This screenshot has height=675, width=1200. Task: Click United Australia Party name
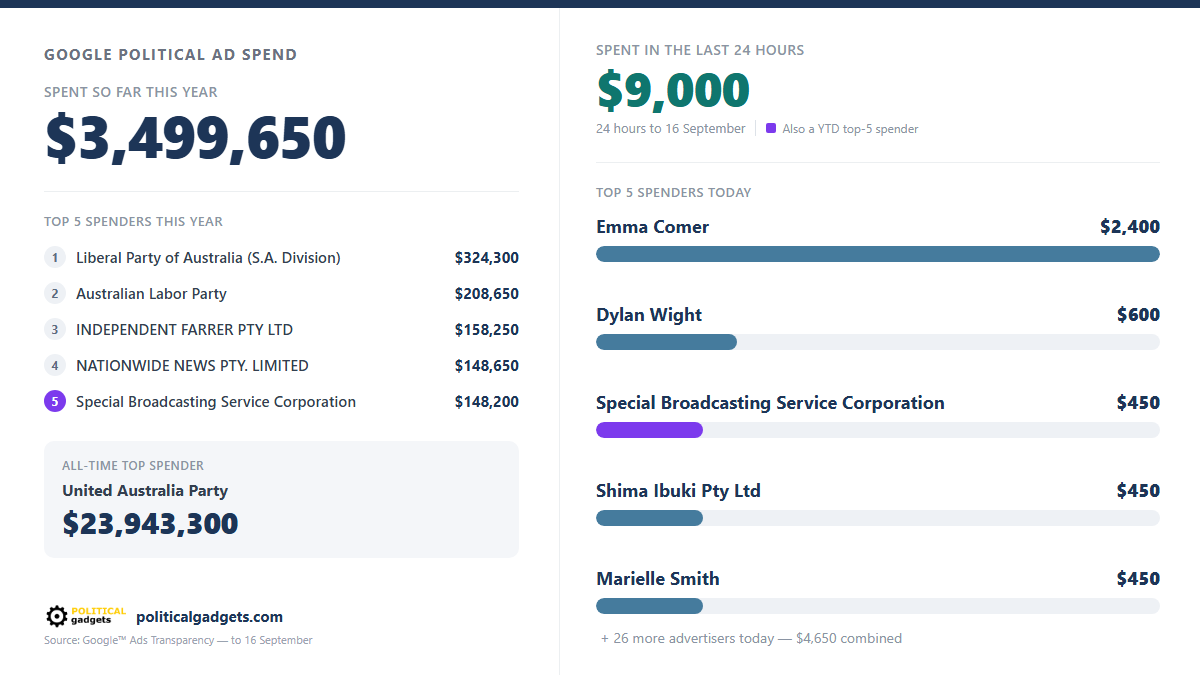coord(145,491)
